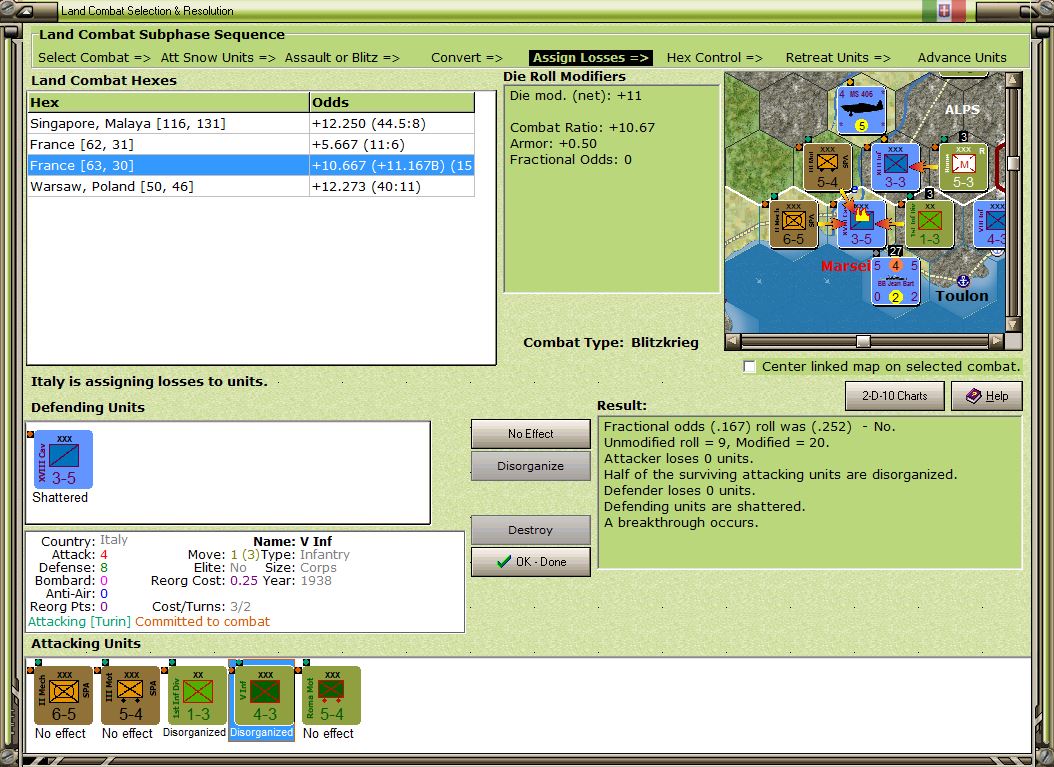Screen dimensions: 1054x767
Task: Click the Hex Control subphase step
Action: (715, 58)
